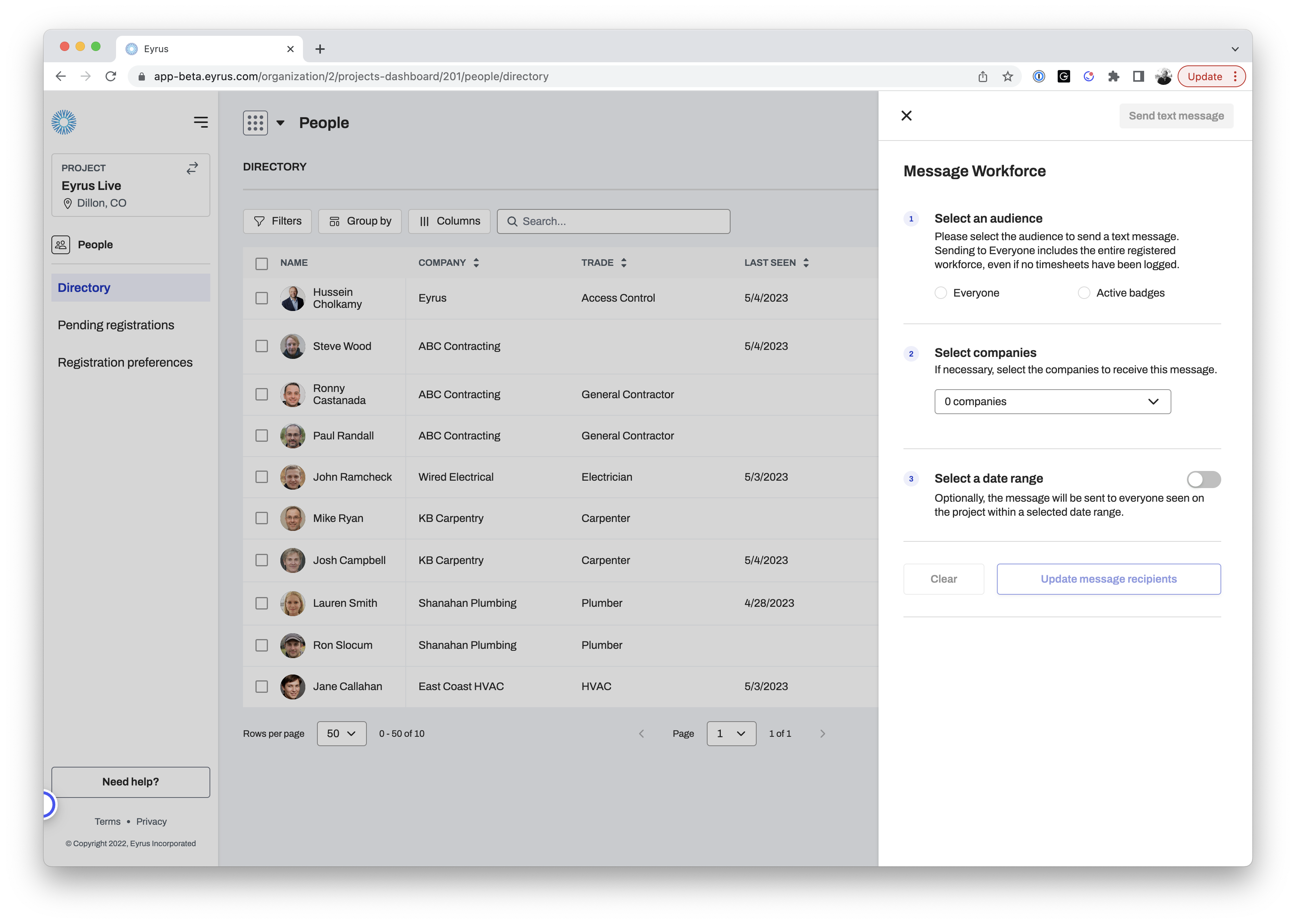
Task: Open Registration preferences page
Action: click(x=125, y=362)
